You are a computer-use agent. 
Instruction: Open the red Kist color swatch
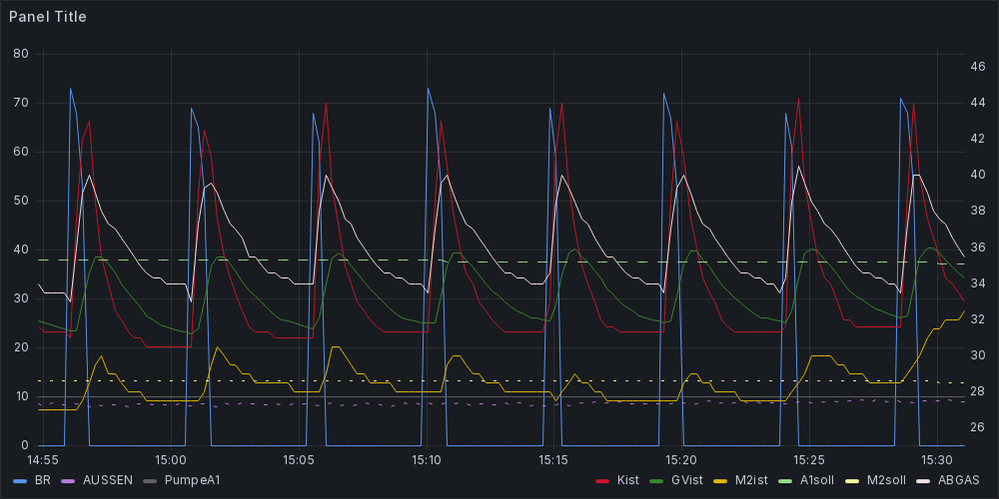604,481
